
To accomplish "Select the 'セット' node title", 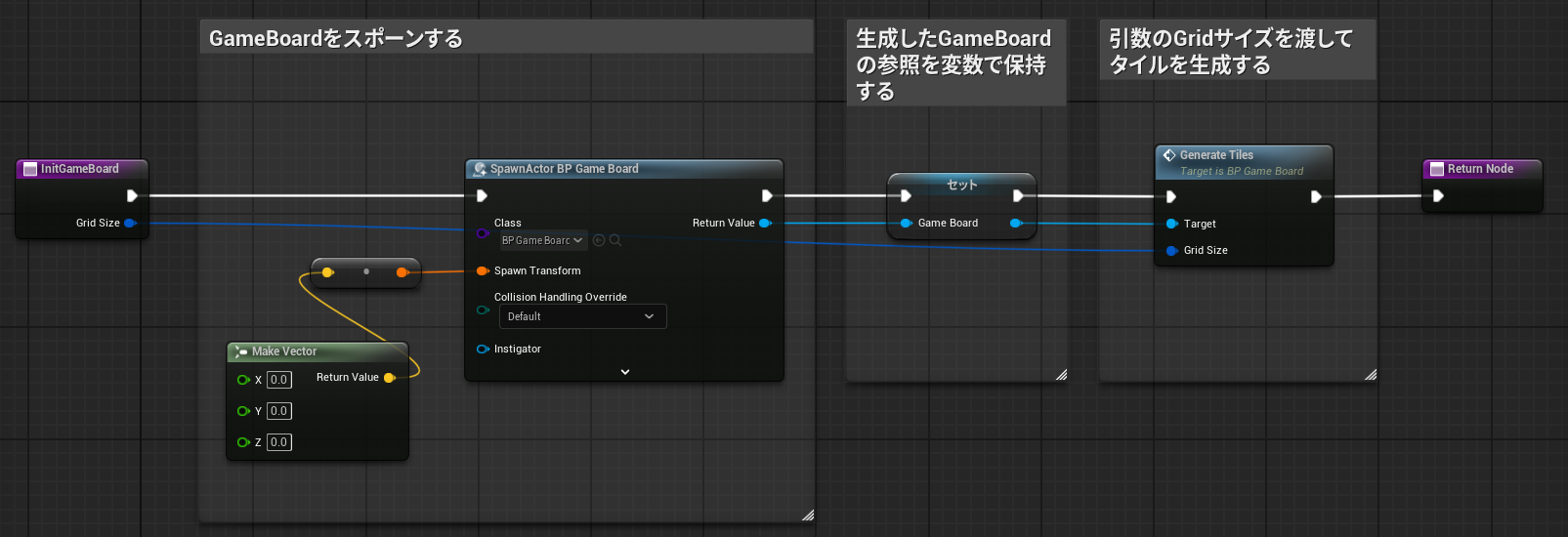I will click(x=962, y=185).
